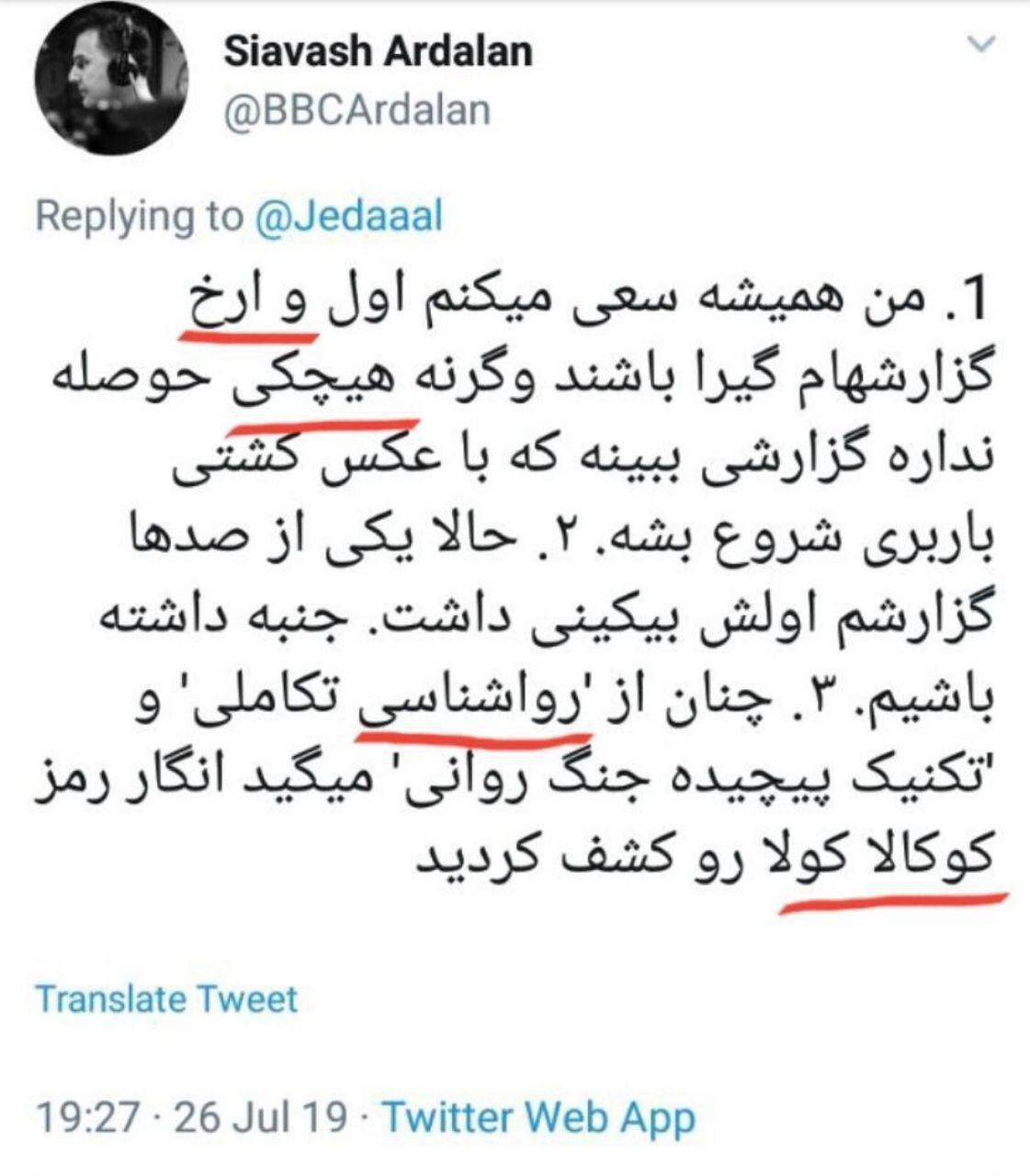Click the 'Replying to' label text
Image resolution: width=1030 pixels, height=1176 pixels.
tap(138, 216)
